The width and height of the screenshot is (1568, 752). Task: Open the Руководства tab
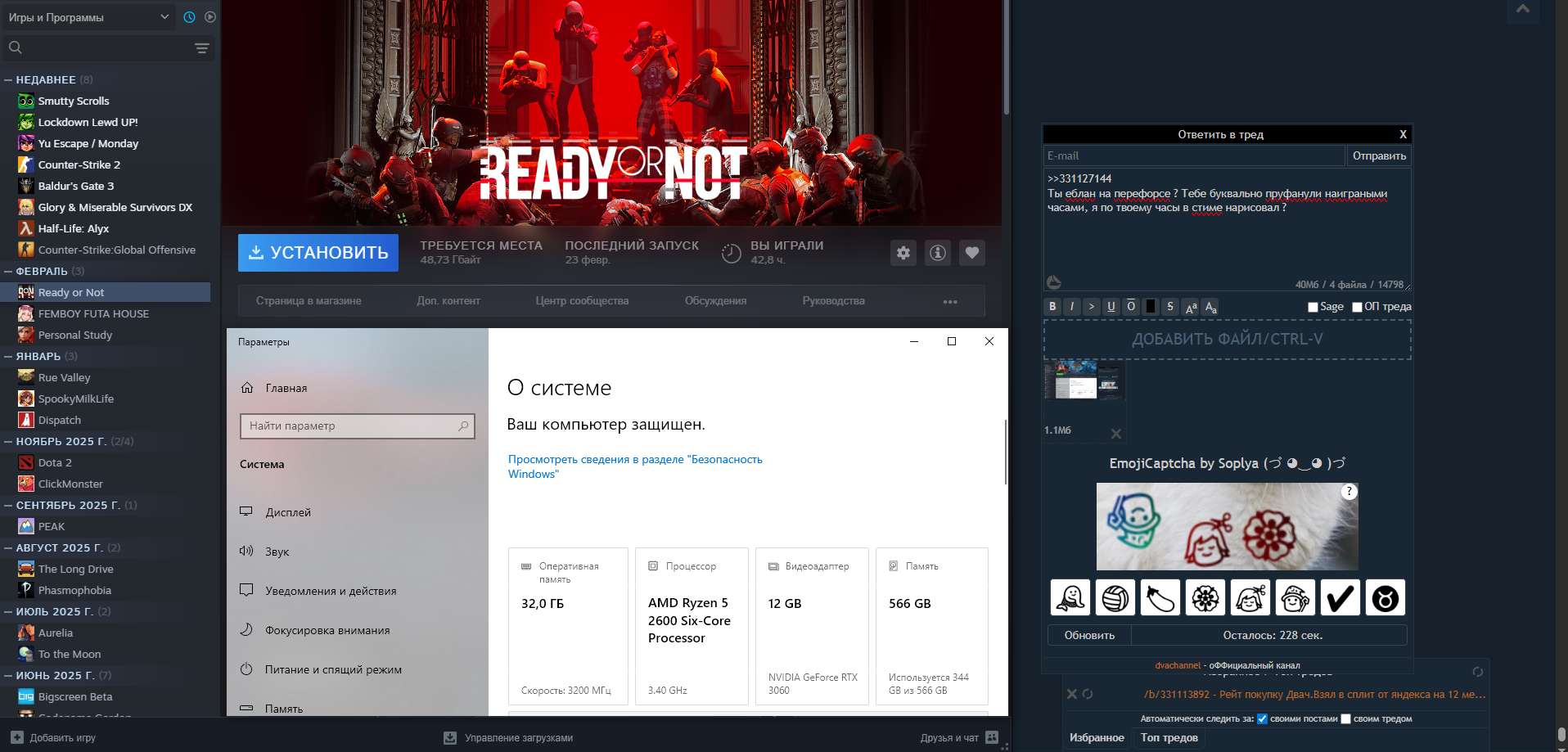coord(833,301)
